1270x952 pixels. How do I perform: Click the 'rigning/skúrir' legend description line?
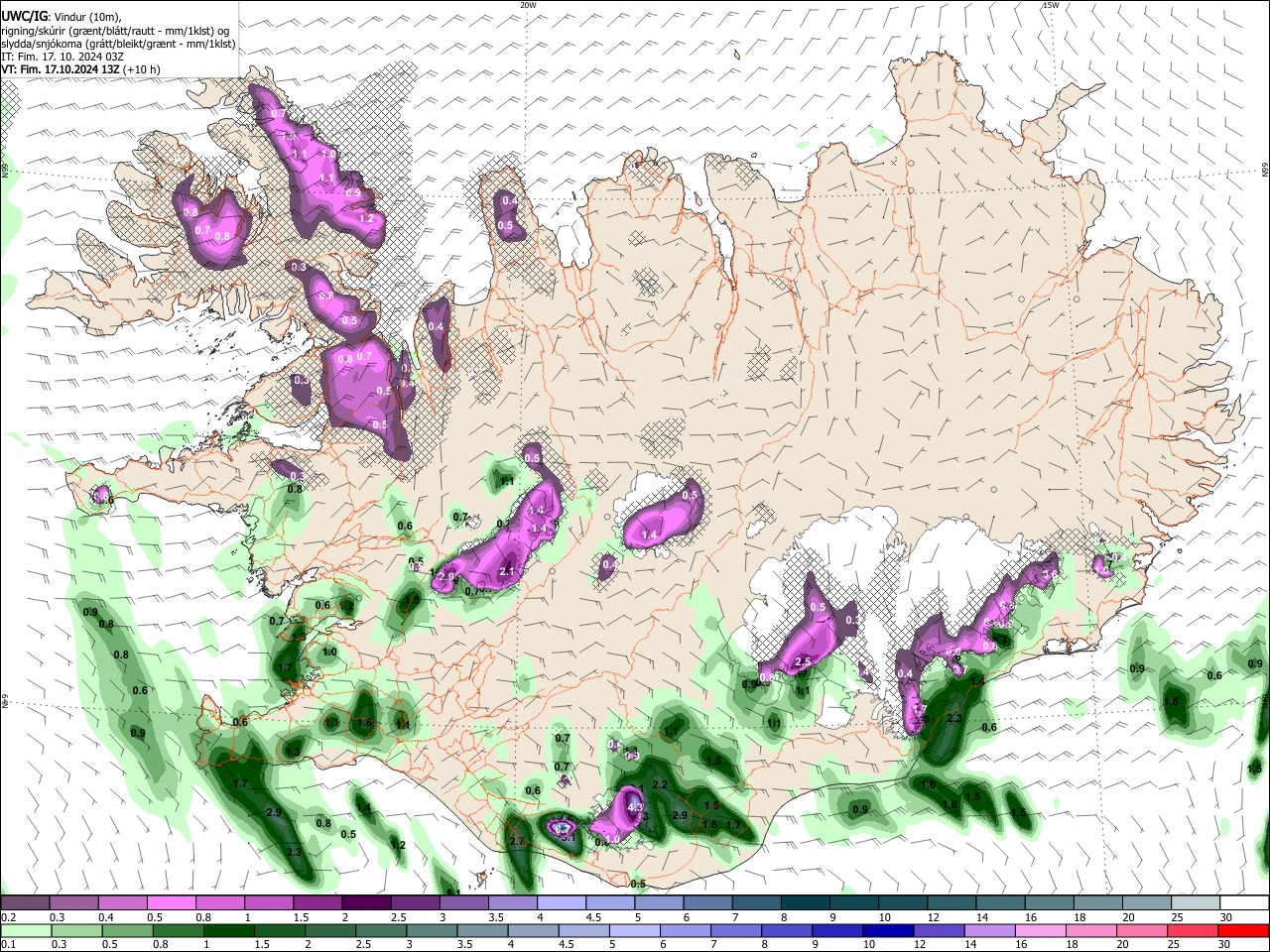pos(114,31)
